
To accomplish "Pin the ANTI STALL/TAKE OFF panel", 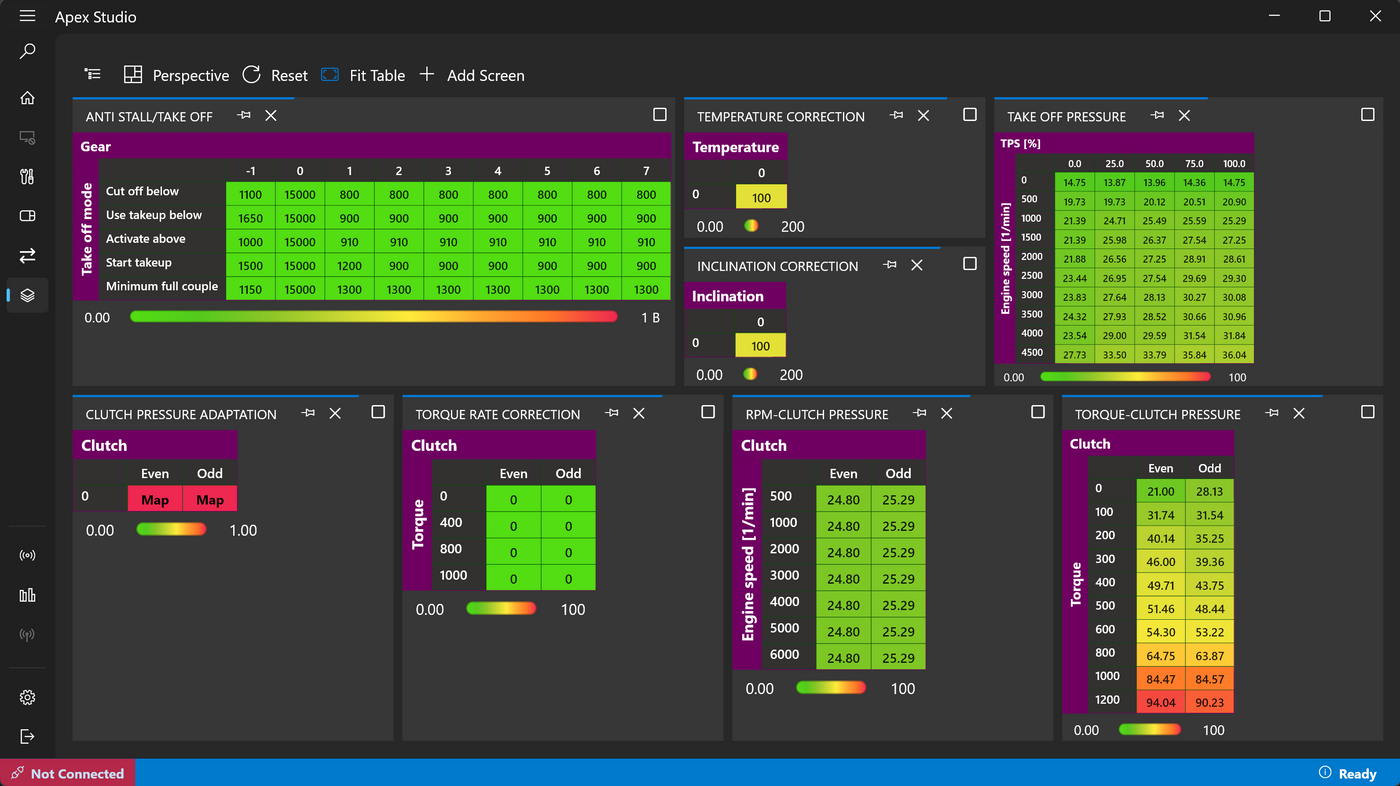I will coord(244,116).
